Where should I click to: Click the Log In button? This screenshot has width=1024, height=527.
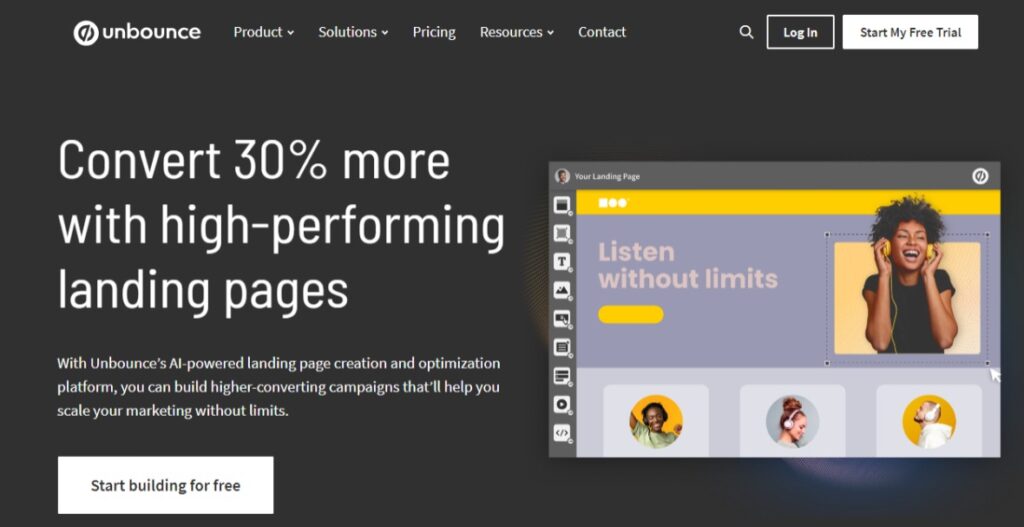point(800,32)
